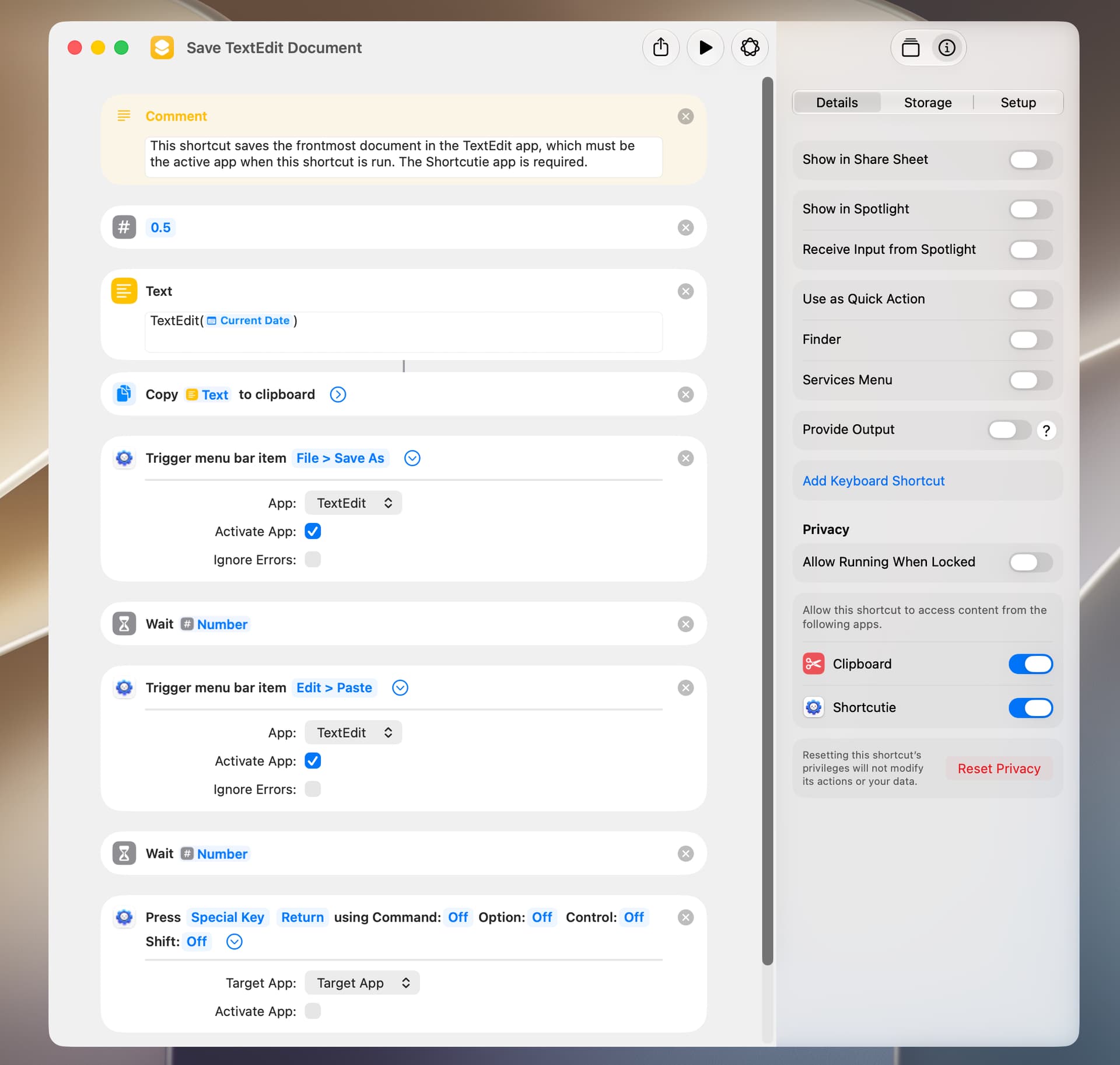The height and width of the screenshot is (1065, 1120).
Task: Enable Use as Quick Action switch
Action: [1031, 299]
